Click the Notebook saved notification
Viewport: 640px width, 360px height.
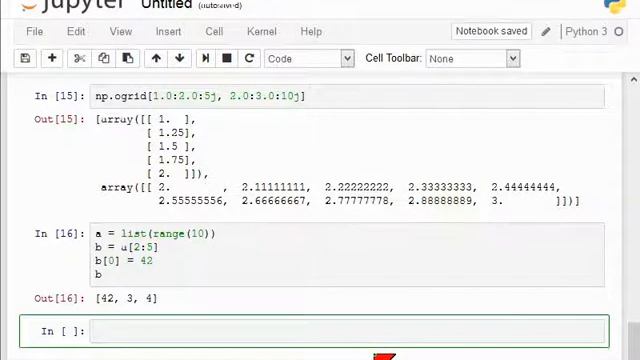(491, 31)
